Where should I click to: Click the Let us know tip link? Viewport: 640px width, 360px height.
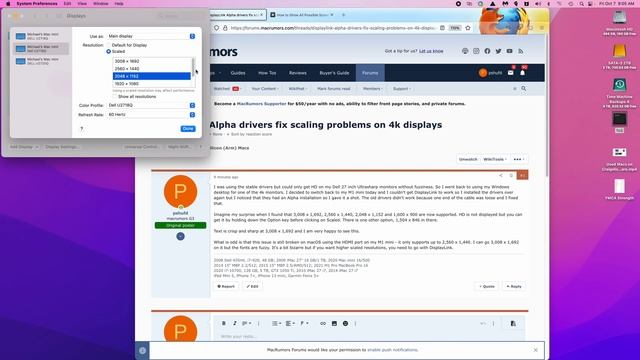[x=431, y=51]
